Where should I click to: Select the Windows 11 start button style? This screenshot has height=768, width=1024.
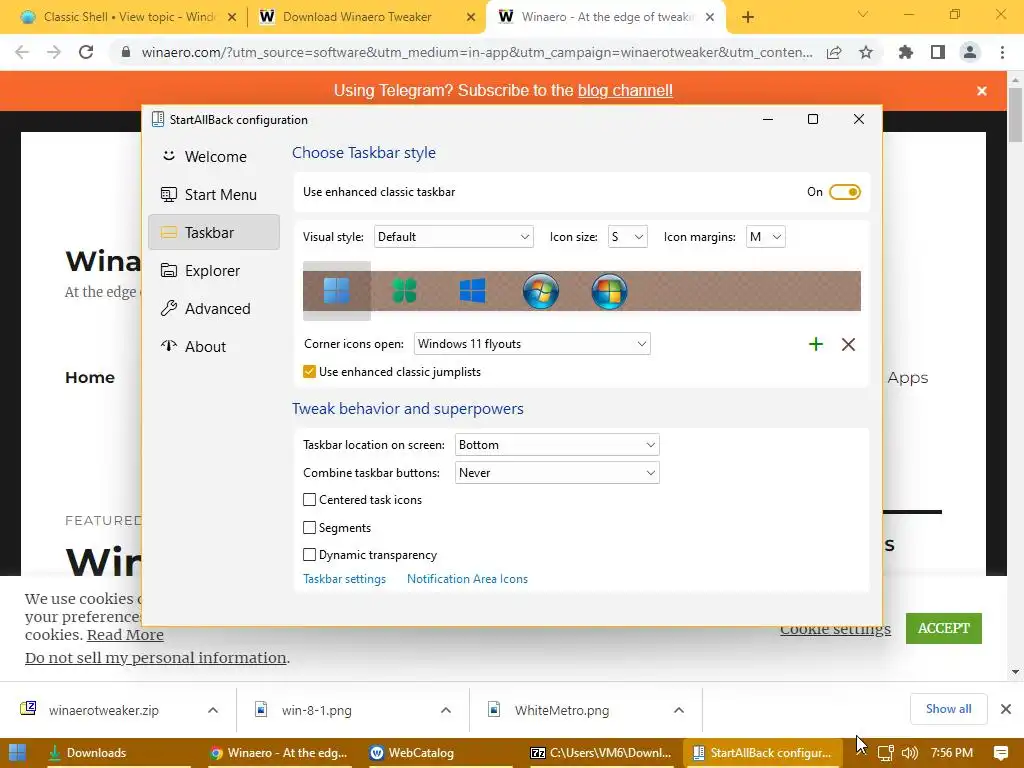(x=337, y=291)
